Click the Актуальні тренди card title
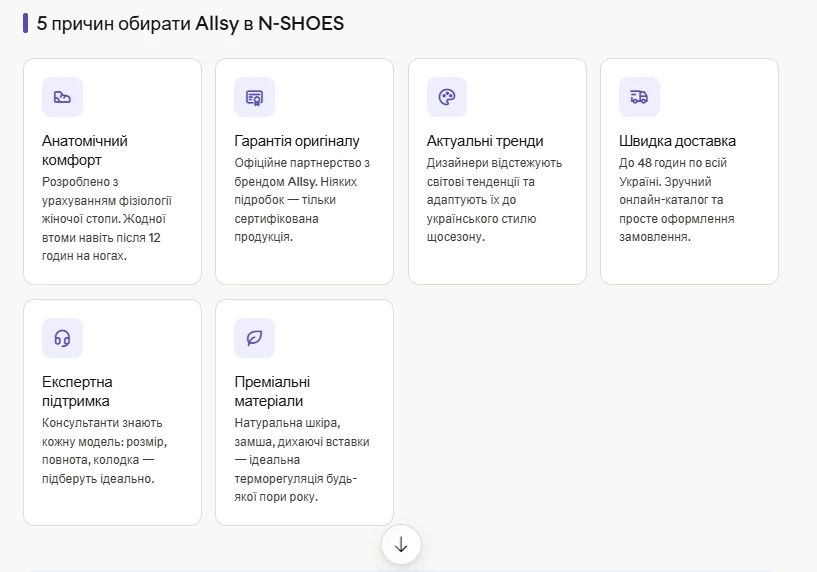This screenshot has width=817, height=572. [485, 141]
